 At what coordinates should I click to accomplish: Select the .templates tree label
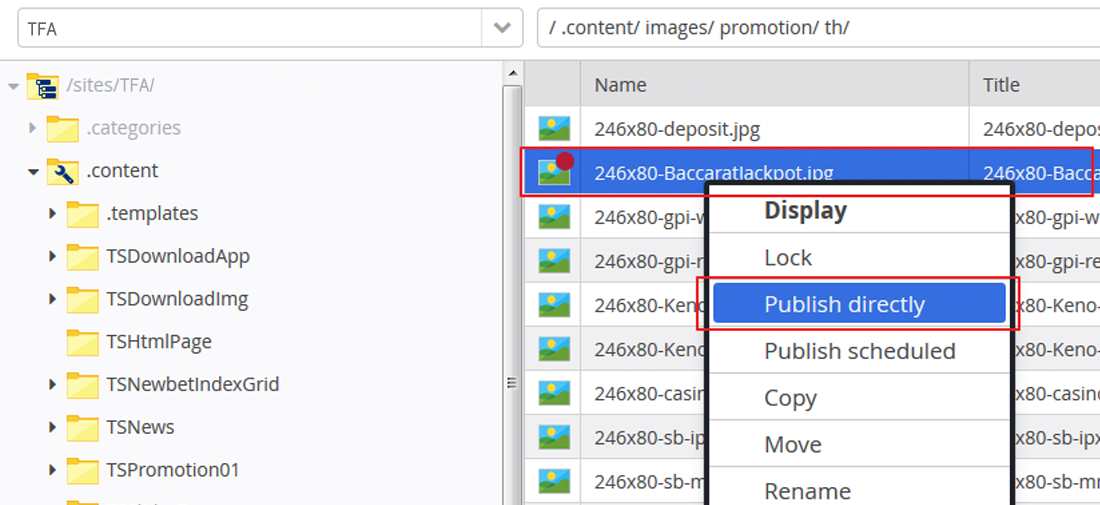[152, 213]
